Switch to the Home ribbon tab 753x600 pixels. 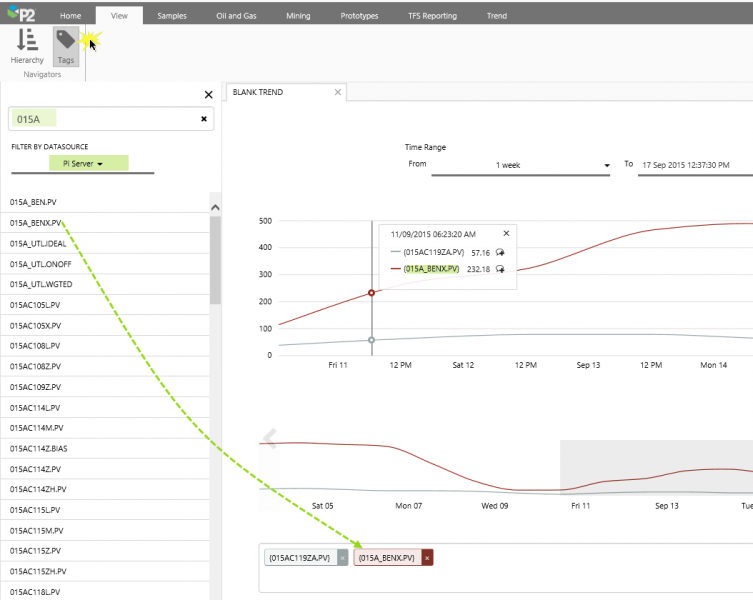(70, 16)
